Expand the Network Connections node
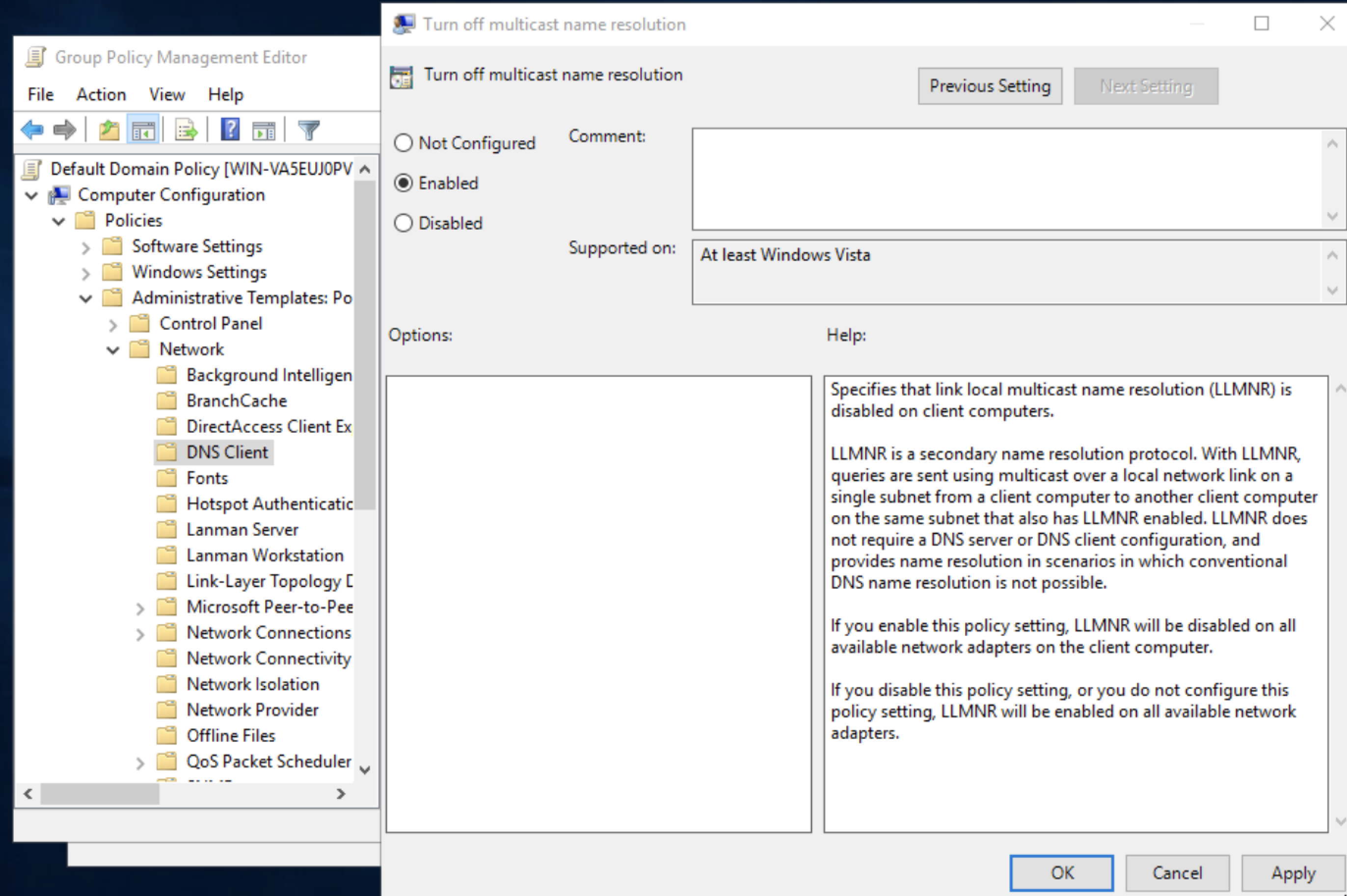Image resolution: width=1347 pixels, height=896 pixels. coord(140,633)
